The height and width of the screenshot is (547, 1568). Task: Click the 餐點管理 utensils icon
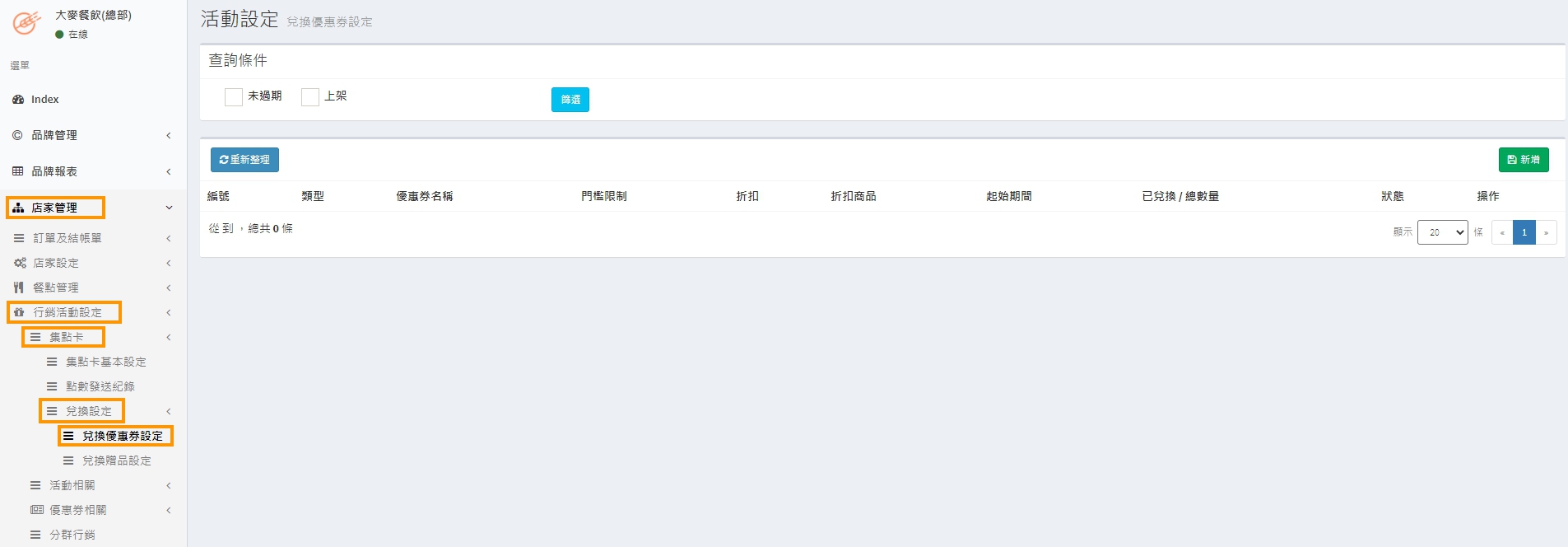point(19,288)
